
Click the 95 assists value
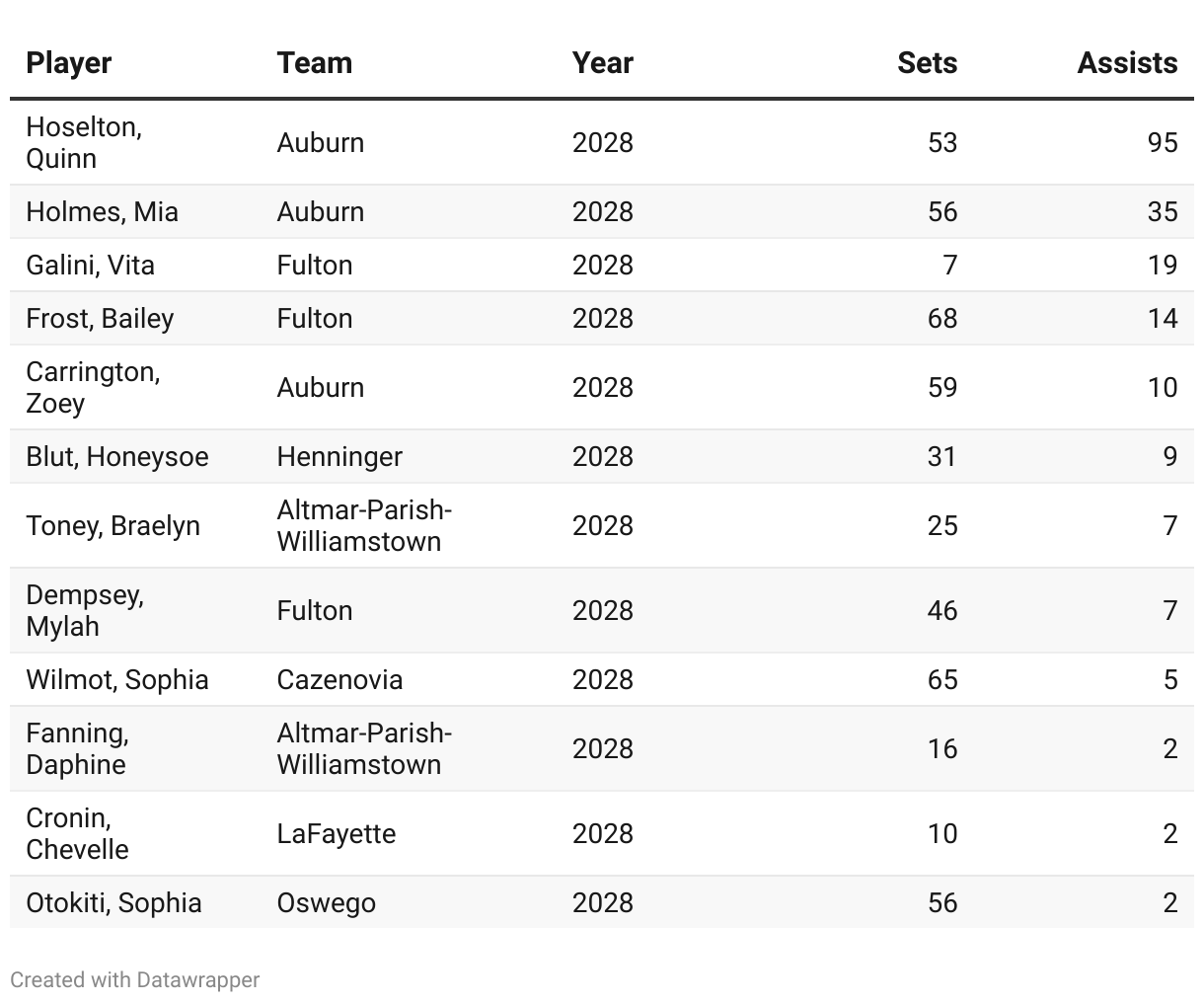click(x=1163, y=142)
